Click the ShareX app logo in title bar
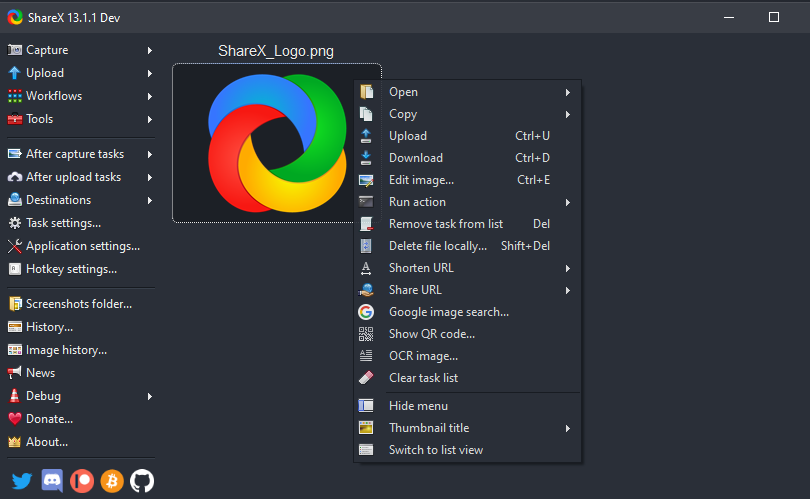Screen dimensions: 810x499 [x=15, y=18]
